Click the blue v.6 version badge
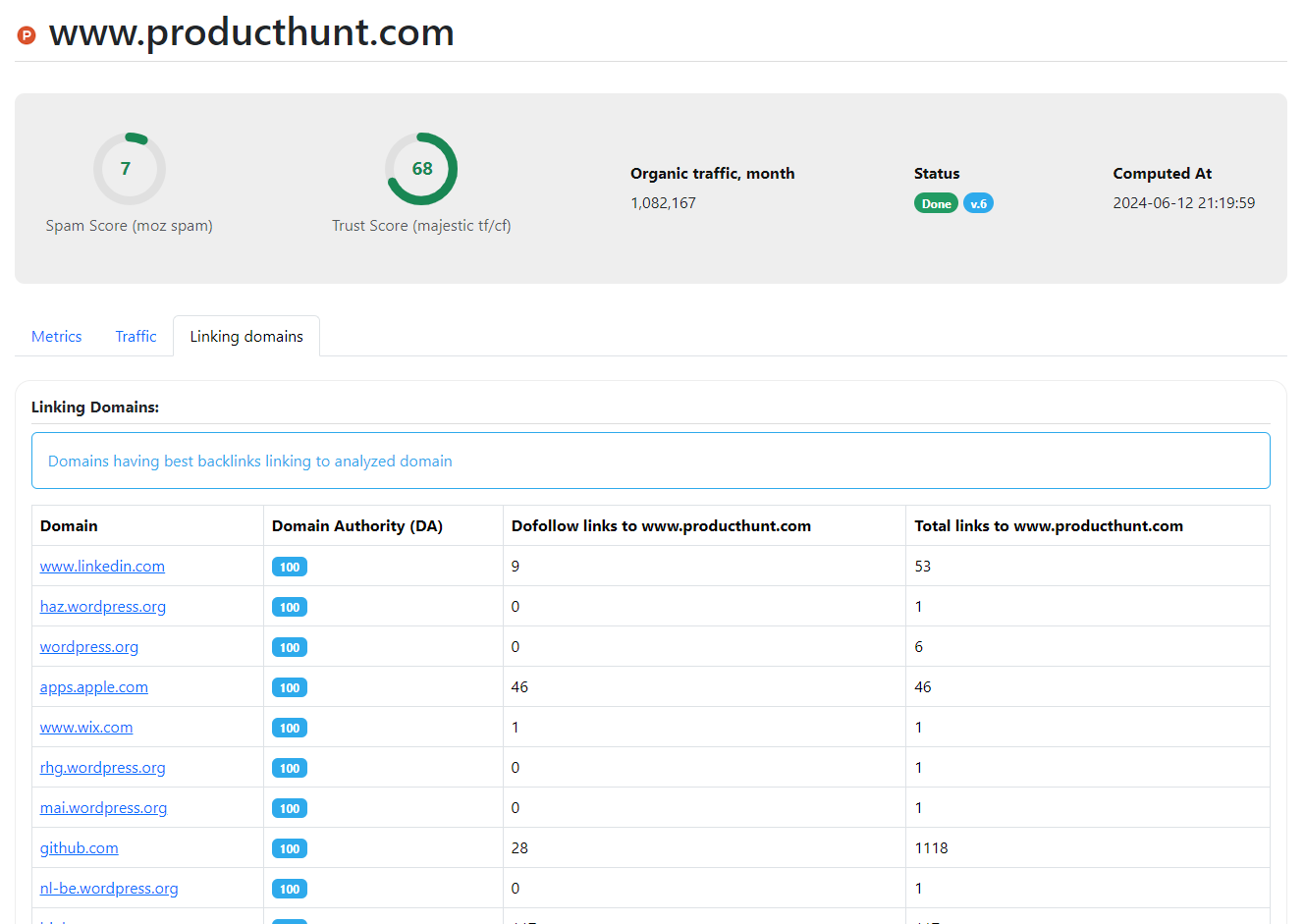 (x=978, y=203)
